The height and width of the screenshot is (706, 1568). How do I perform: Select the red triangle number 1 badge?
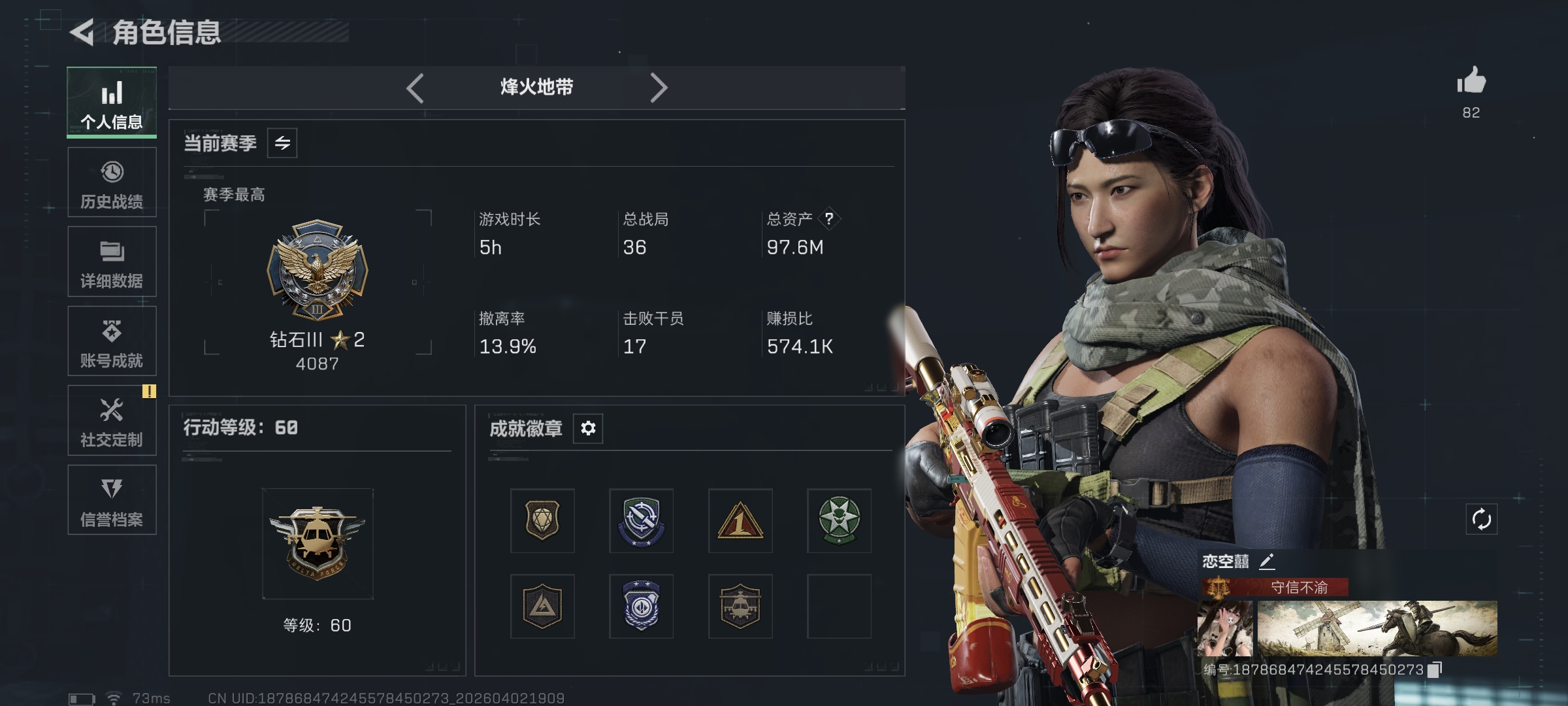[740, 520]
